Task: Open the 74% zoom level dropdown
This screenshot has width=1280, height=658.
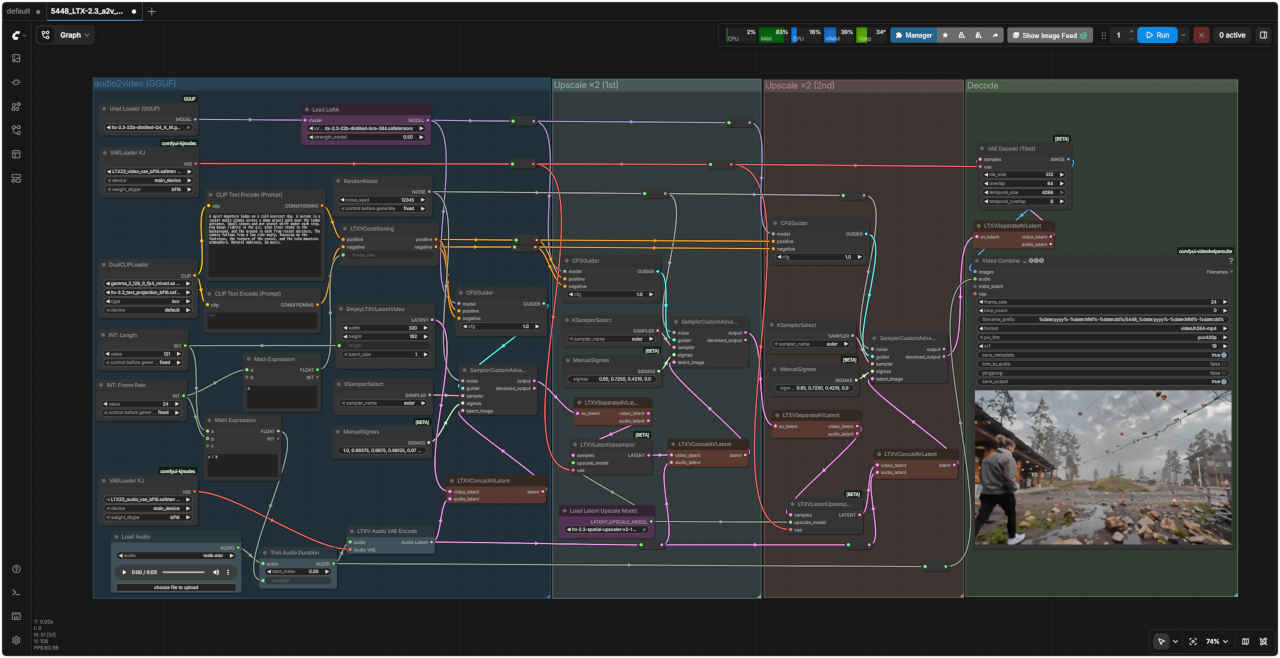Action: tap(1217, 641)
